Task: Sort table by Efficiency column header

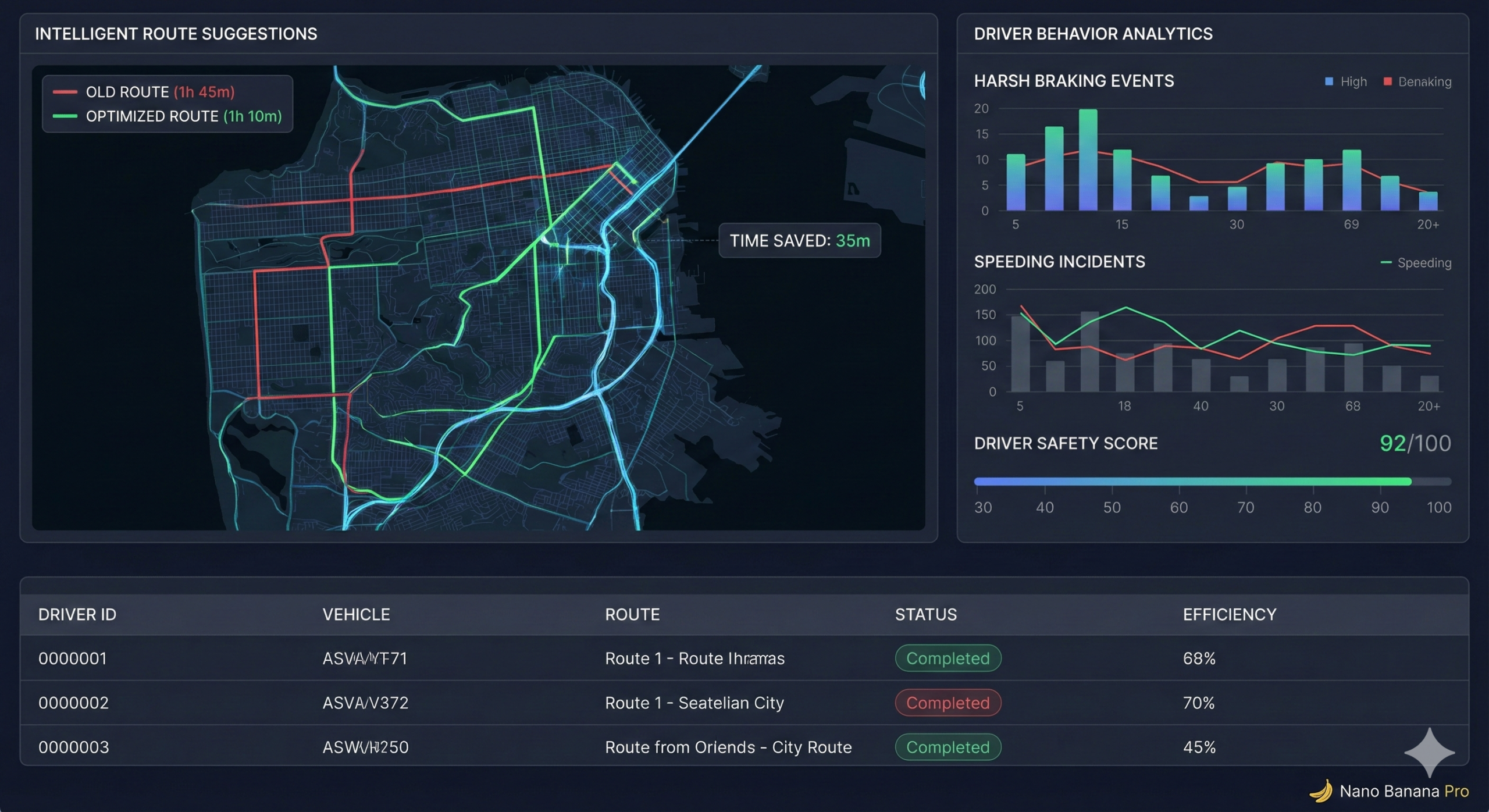Action: (1230, 614)
